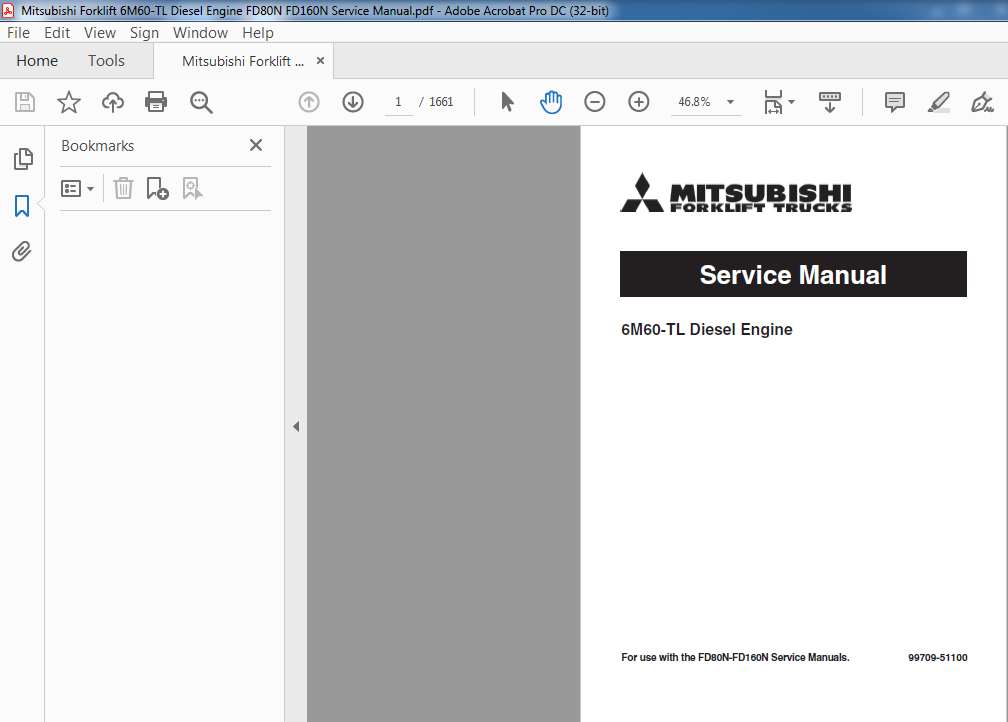Viewport: 1008px width, 722px height.
Task: Expand the fit page options dropdown arrow
Action: (x=791, y=102)
